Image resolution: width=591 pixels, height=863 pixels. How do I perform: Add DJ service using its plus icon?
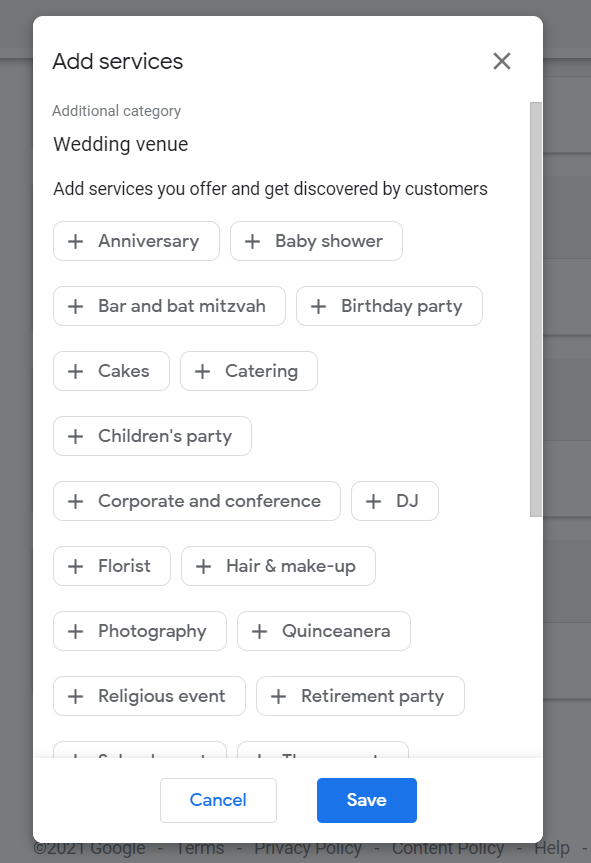[375, 501]
